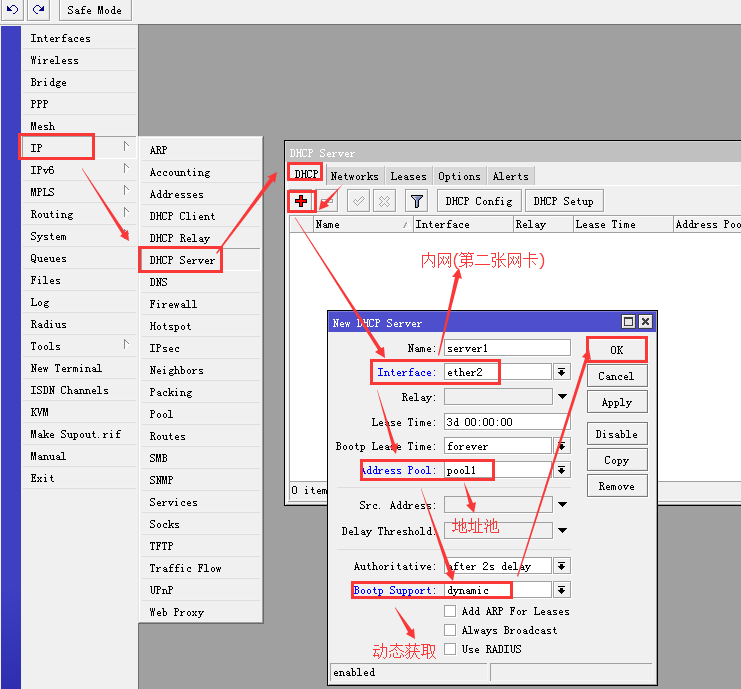
Task: Expand the MPLS submenu arrow
Action: [x=126, y=190]
